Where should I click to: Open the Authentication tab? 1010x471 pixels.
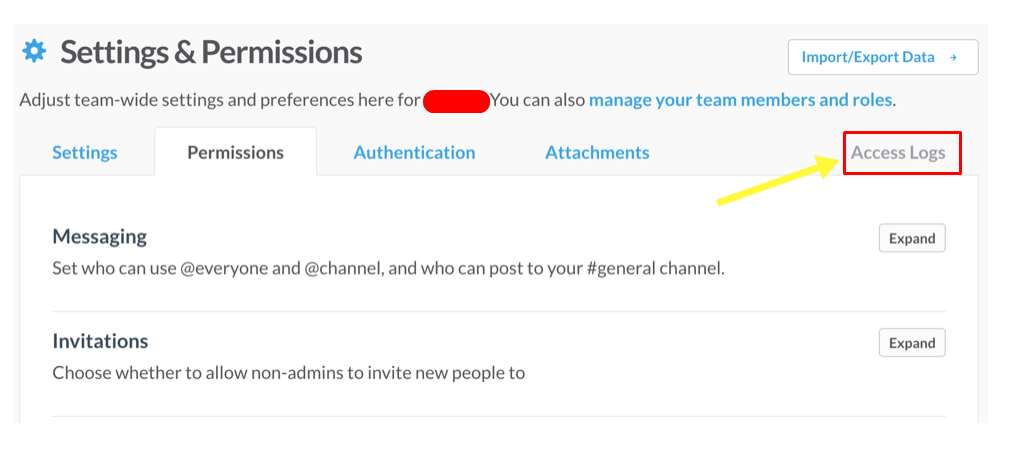click(x=414, y=153)
